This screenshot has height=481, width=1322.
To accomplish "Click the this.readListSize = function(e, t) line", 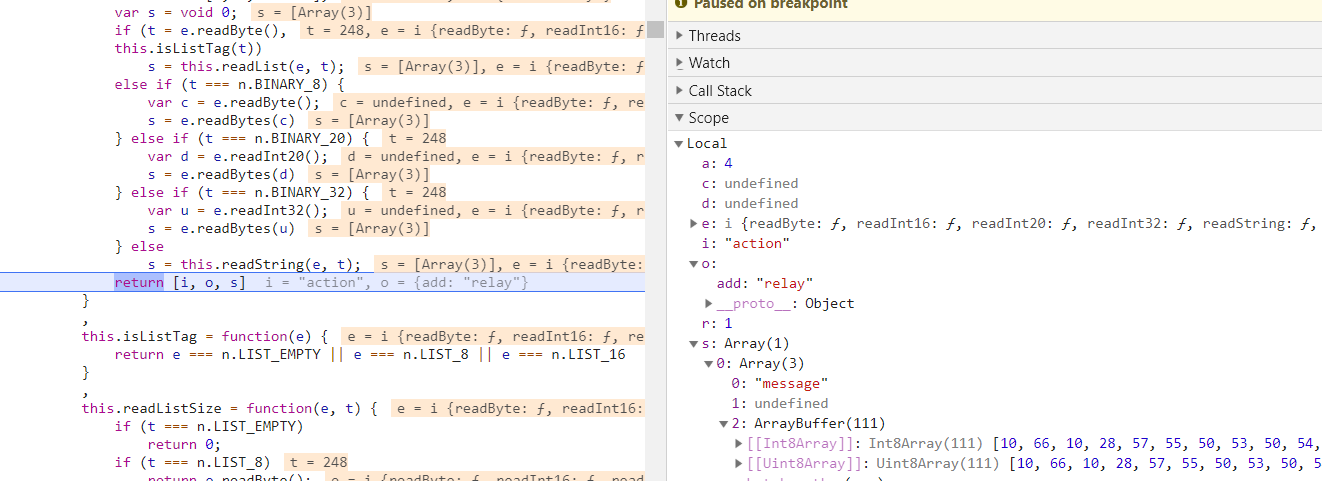I will point(230,409).
